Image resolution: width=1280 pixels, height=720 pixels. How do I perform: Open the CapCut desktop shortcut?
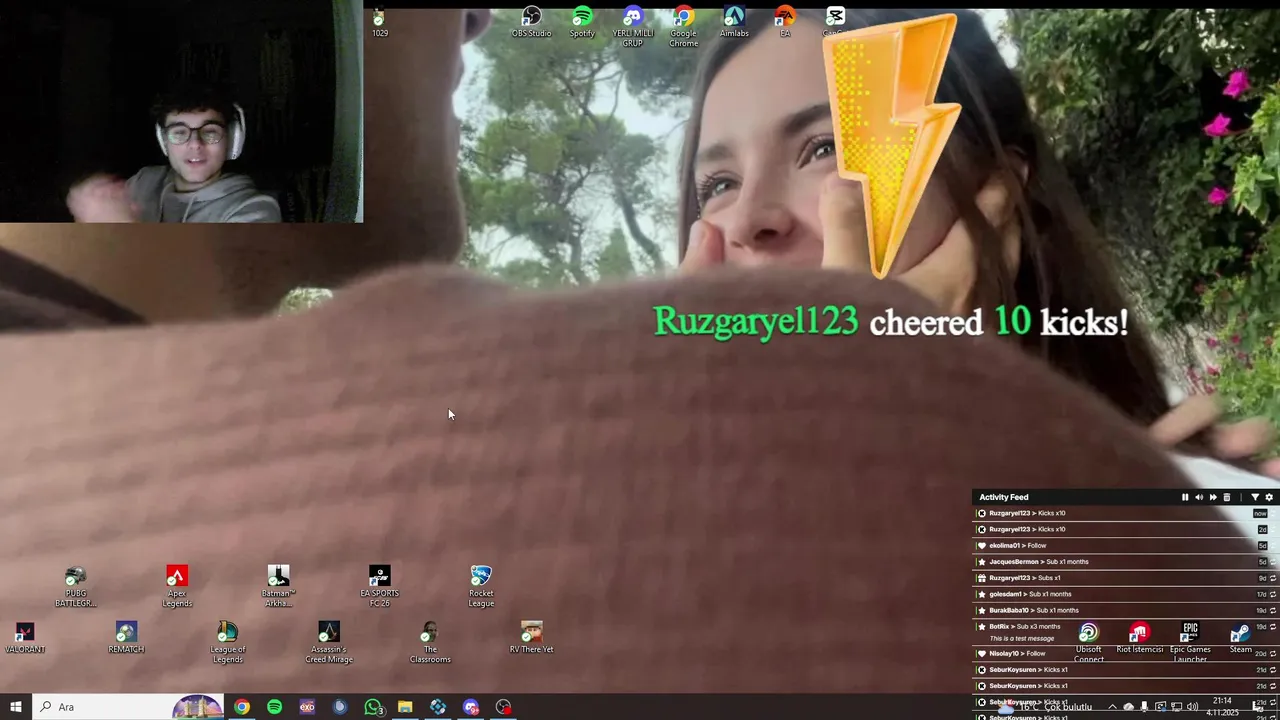(x=835, y=23)
